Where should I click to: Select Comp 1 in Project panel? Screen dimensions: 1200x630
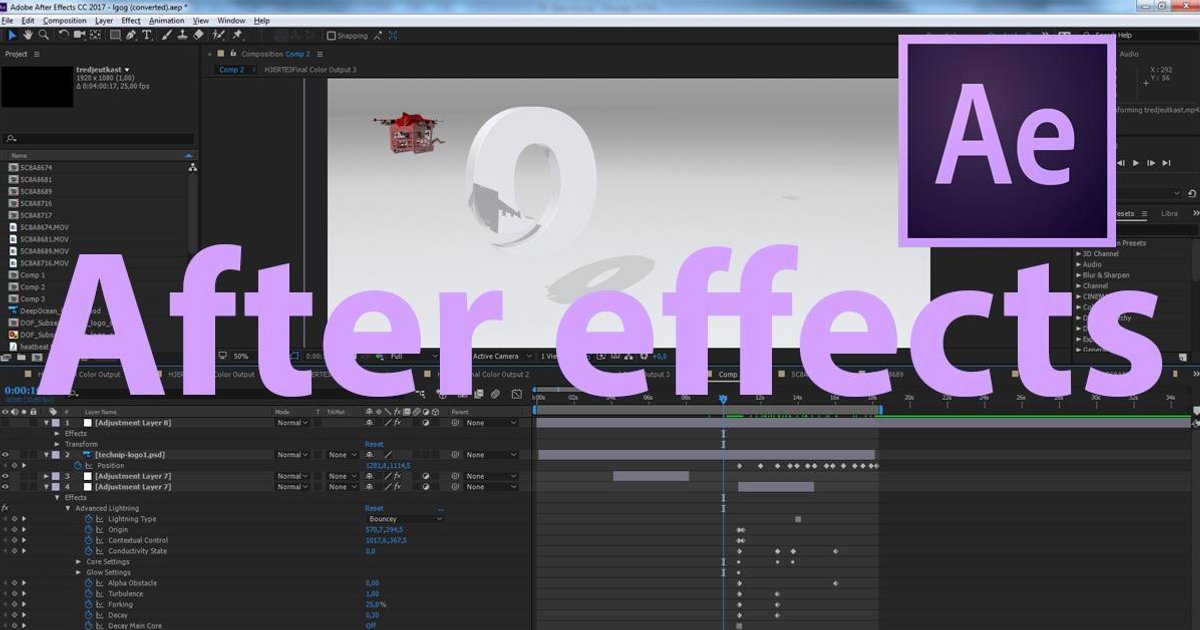[32, 275]
